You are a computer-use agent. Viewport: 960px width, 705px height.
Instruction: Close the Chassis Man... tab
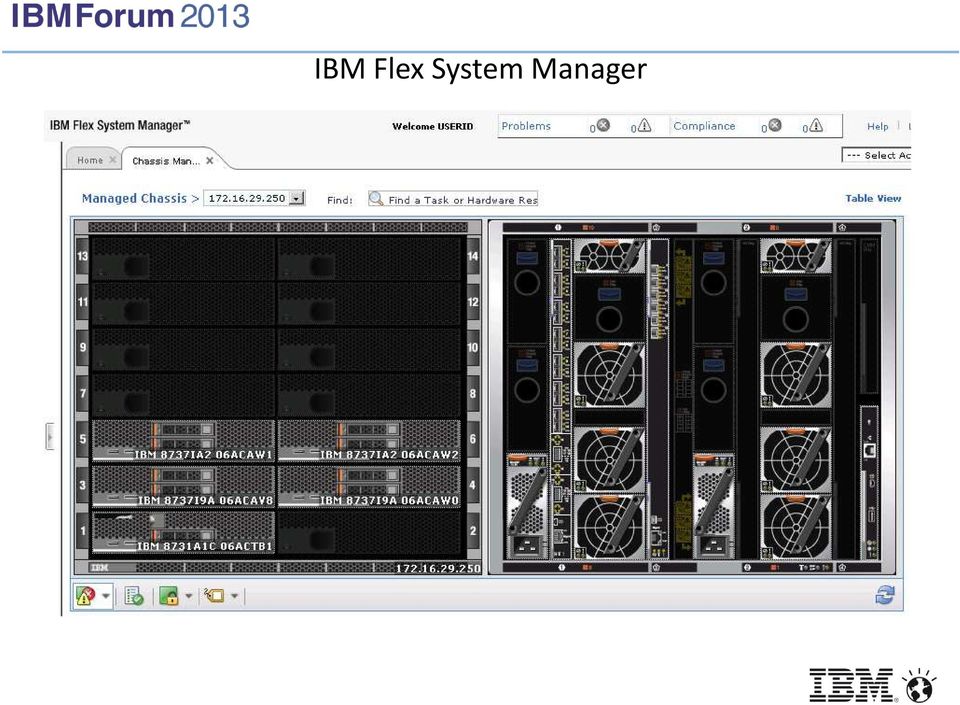coord(209,160)
